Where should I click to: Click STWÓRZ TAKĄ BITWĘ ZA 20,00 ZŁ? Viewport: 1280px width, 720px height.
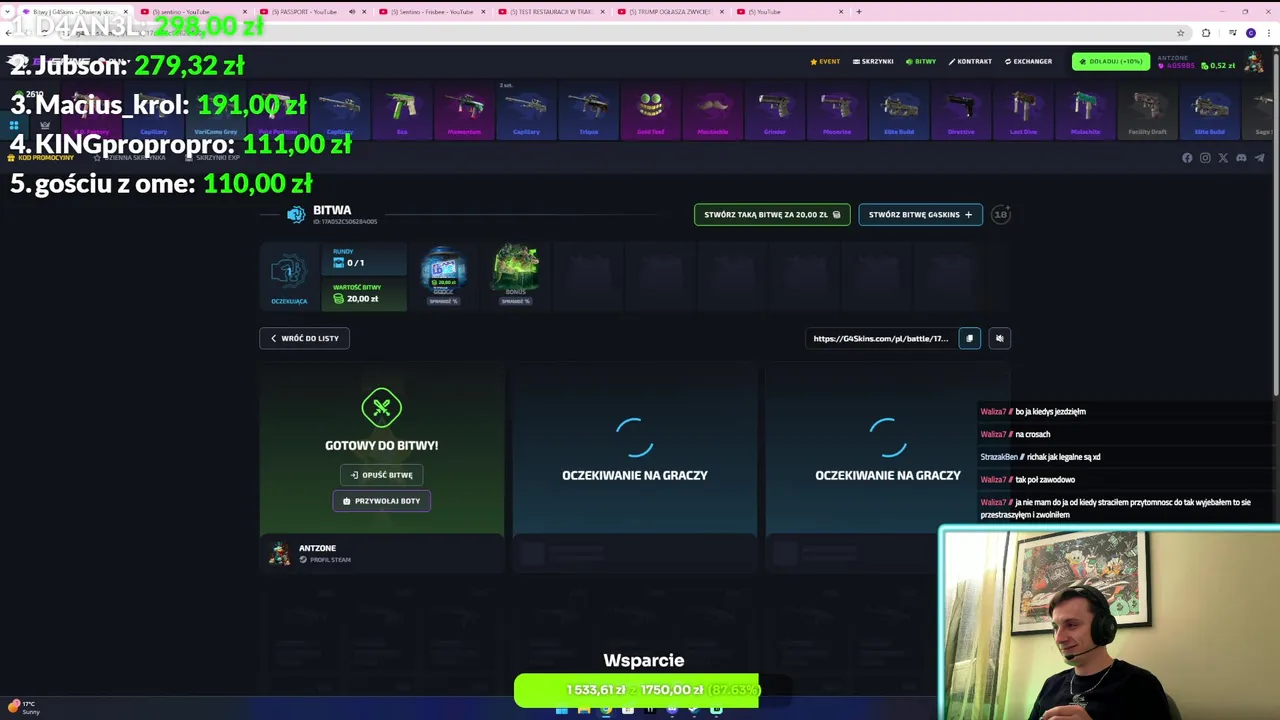pos(772,214)
